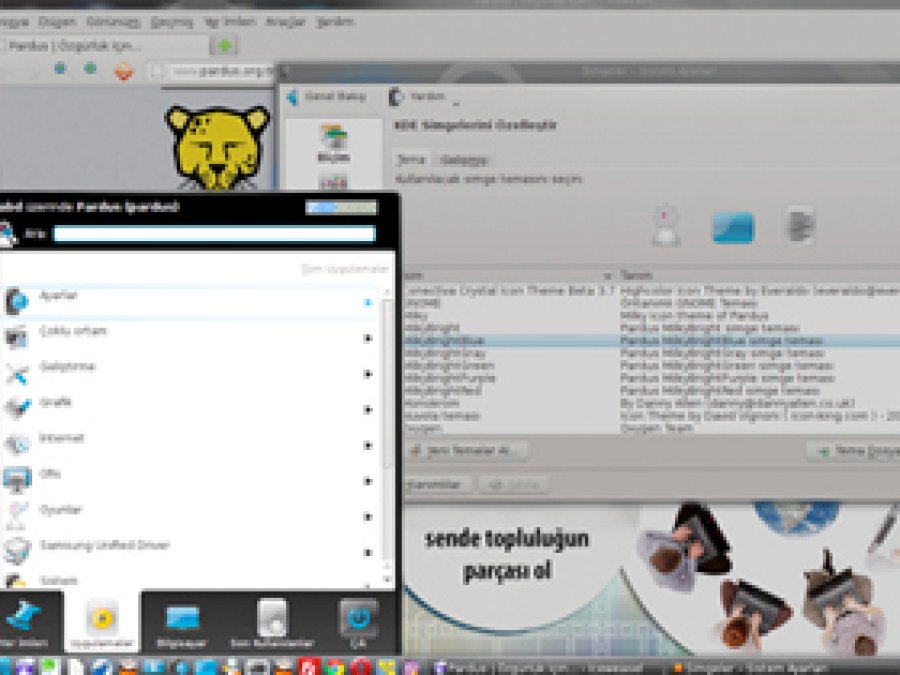Click the sende topluluğun parçası ol banner
The image size is (900, 675).
(506, 554)
